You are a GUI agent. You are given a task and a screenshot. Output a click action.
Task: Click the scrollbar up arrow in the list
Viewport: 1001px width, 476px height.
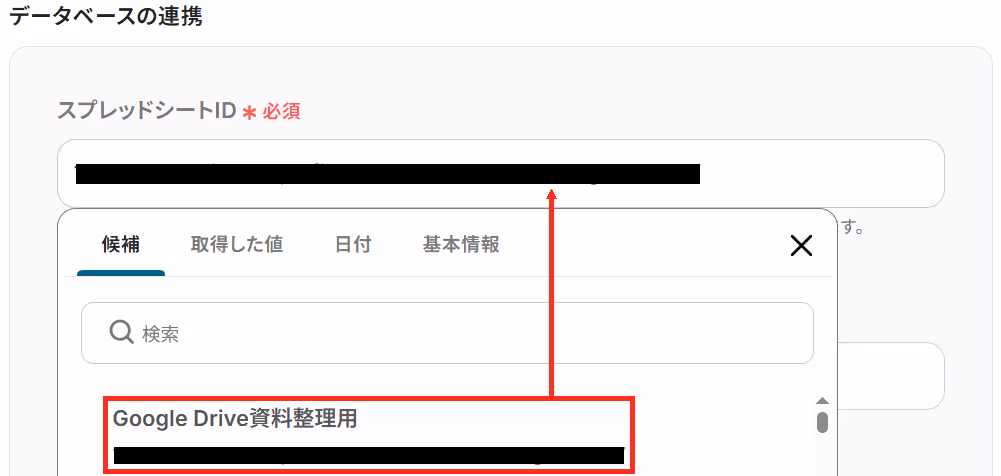(822, 401)
